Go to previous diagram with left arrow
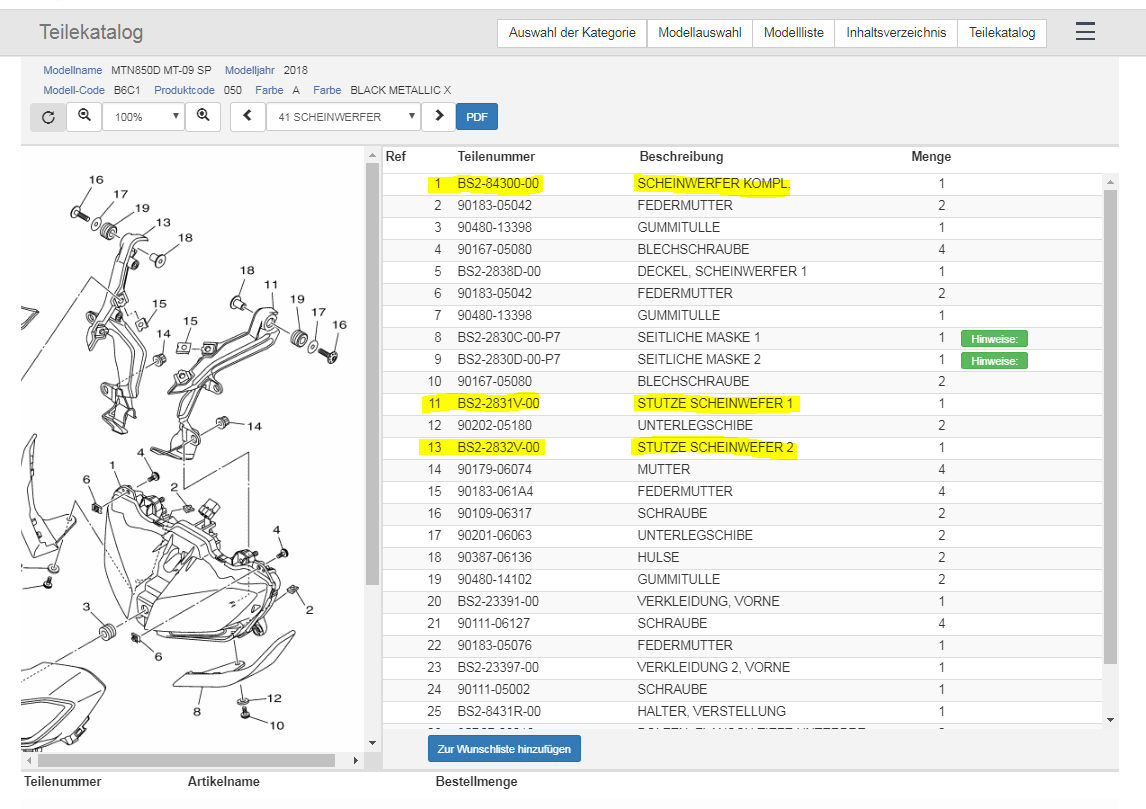 [248, 117]
